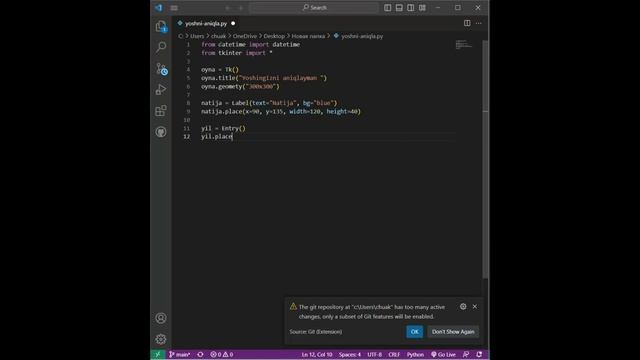The image size is (640, 360).
Task: Change line endings via CRLF
Action: tap(394, 355)
